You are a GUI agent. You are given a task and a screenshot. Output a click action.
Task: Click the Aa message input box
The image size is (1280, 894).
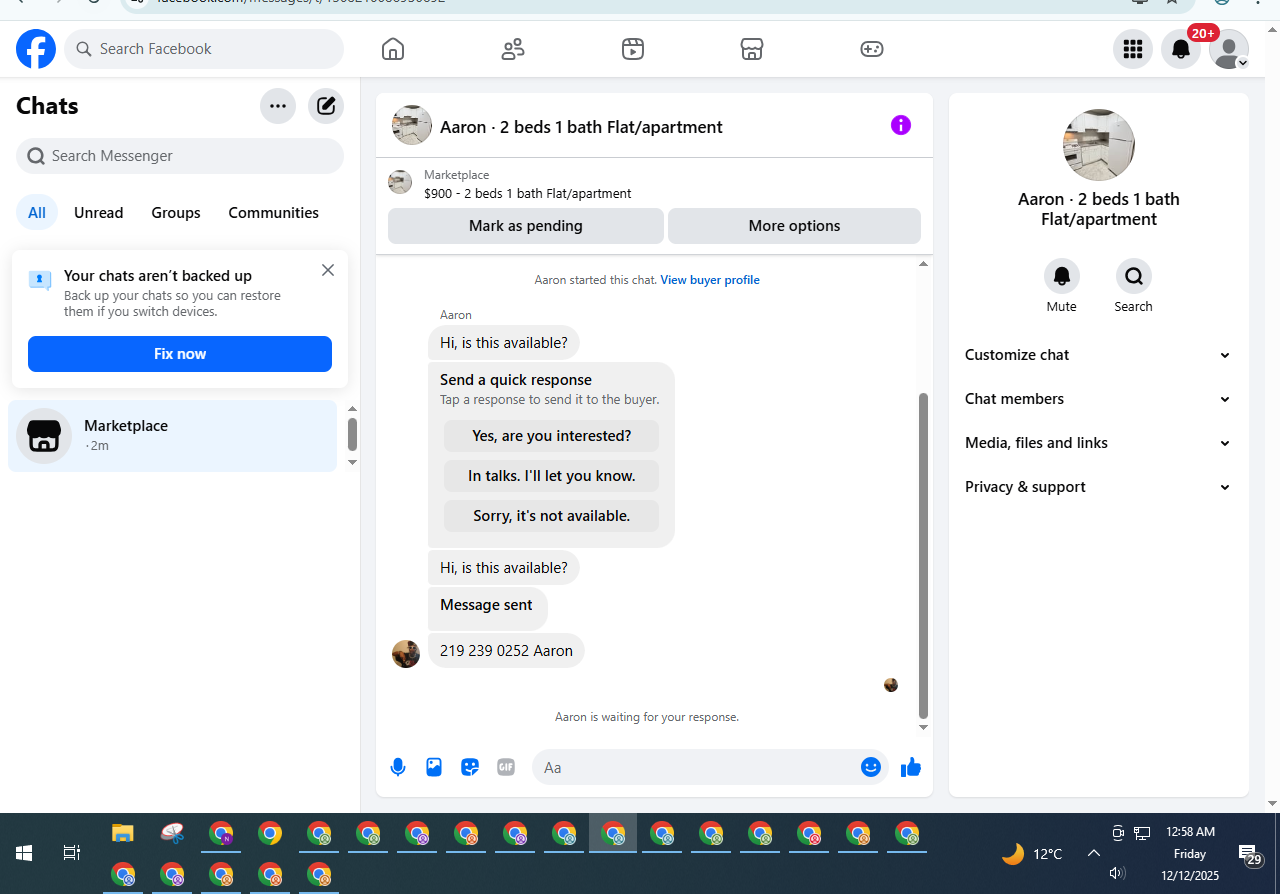[x=695, y=767]
